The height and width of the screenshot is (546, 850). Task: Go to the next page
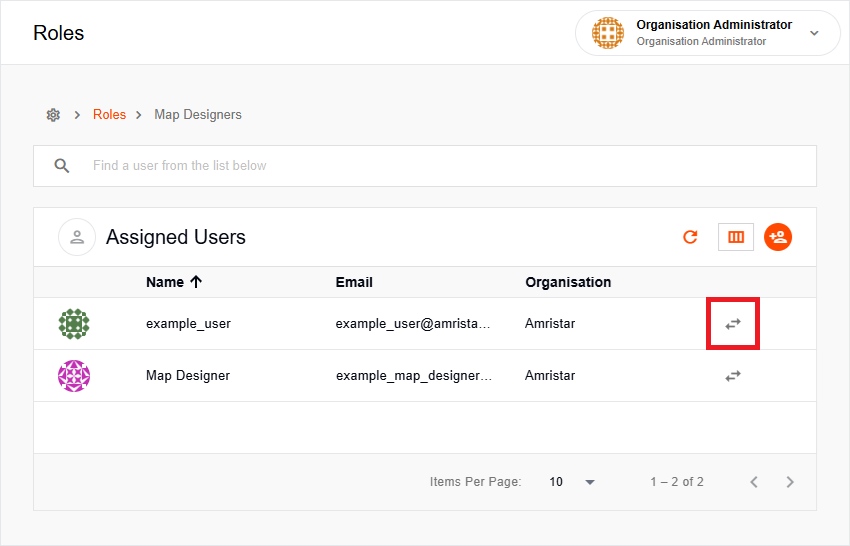point(790,482)
